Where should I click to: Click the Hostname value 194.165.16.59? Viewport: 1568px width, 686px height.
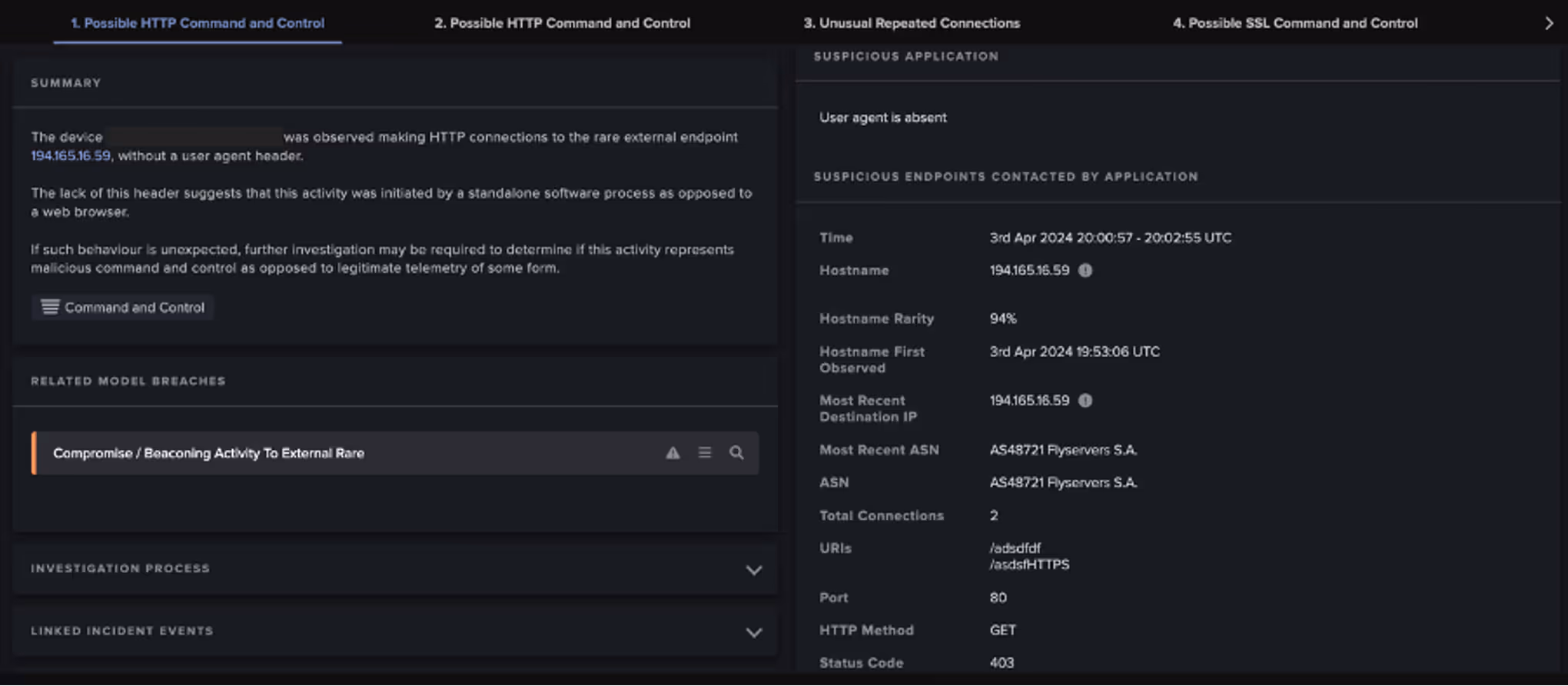point(1029,271)
